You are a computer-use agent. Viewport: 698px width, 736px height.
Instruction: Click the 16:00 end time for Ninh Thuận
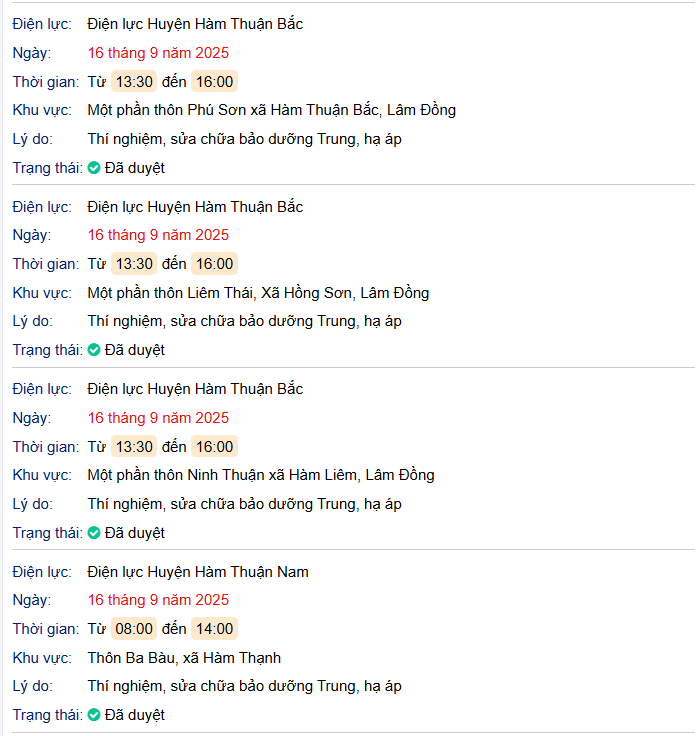pyautogui.click(x=214, y=447)
